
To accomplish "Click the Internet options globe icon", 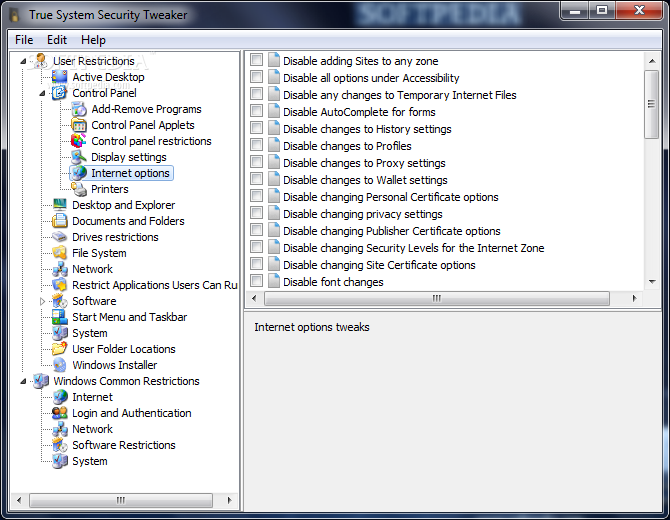I will pos(79,173).
